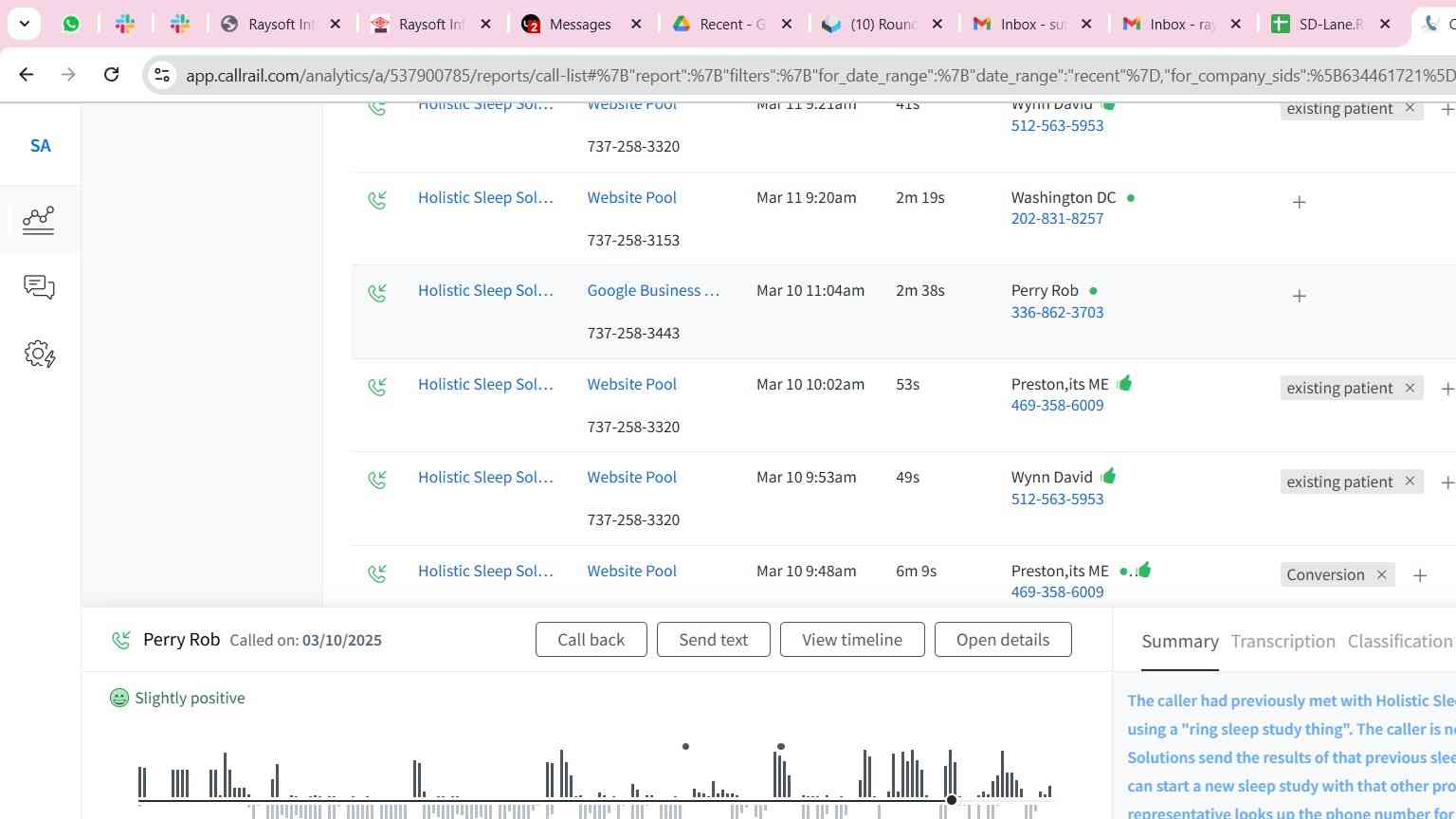The height and width of the screenshot is (819, 1456).
Task: Switch to the Transcription tab
Action: [x=1283, y=642]
